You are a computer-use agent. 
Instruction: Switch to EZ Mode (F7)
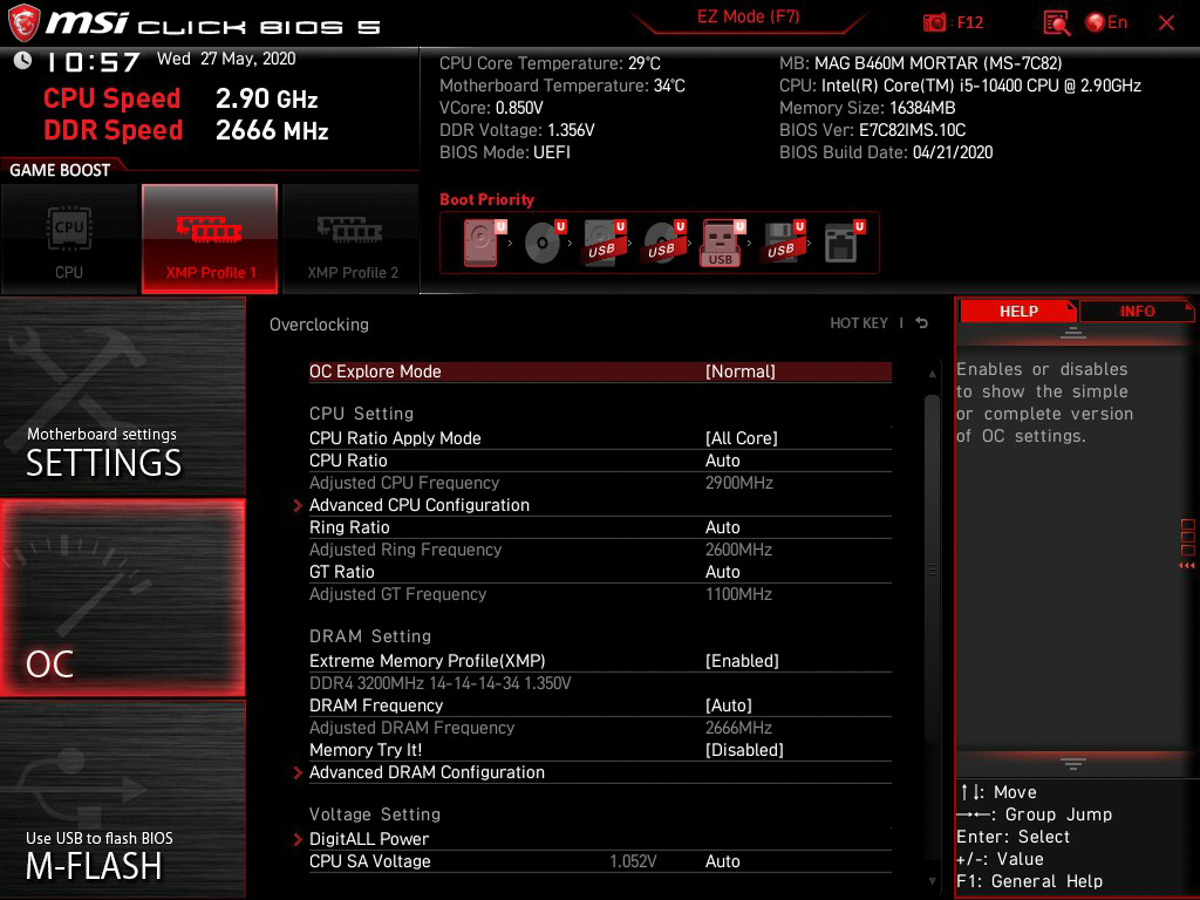pos(748,17)
